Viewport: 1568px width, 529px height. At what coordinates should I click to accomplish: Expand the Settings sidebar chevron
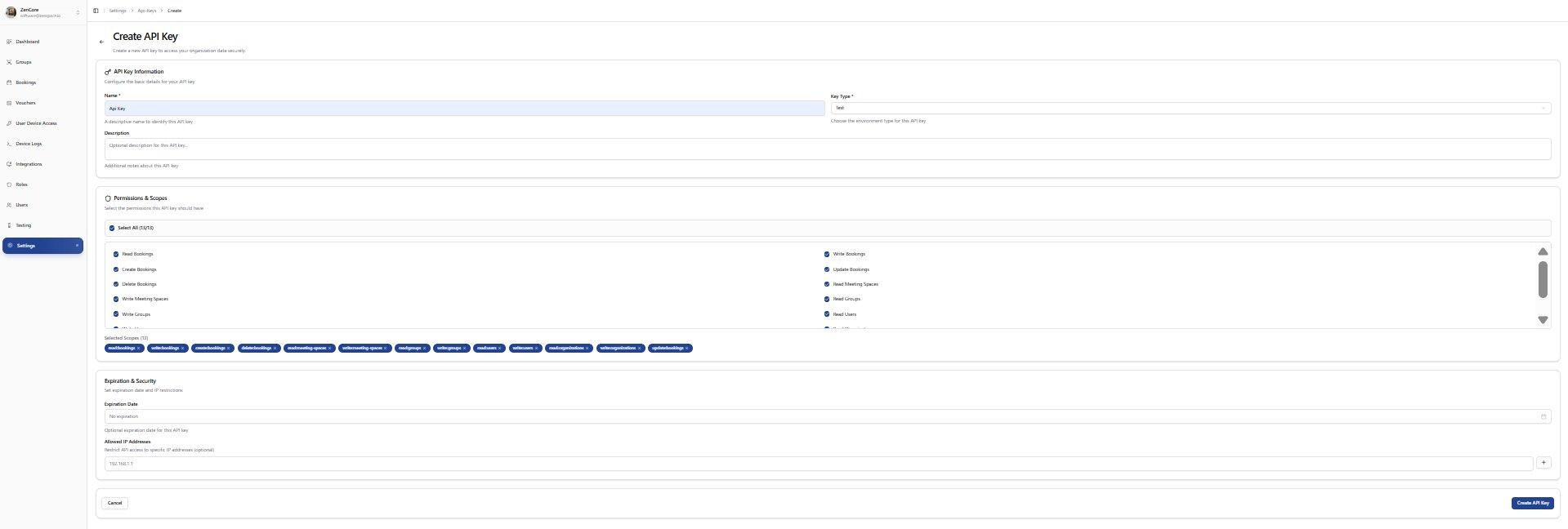(78, 246)
